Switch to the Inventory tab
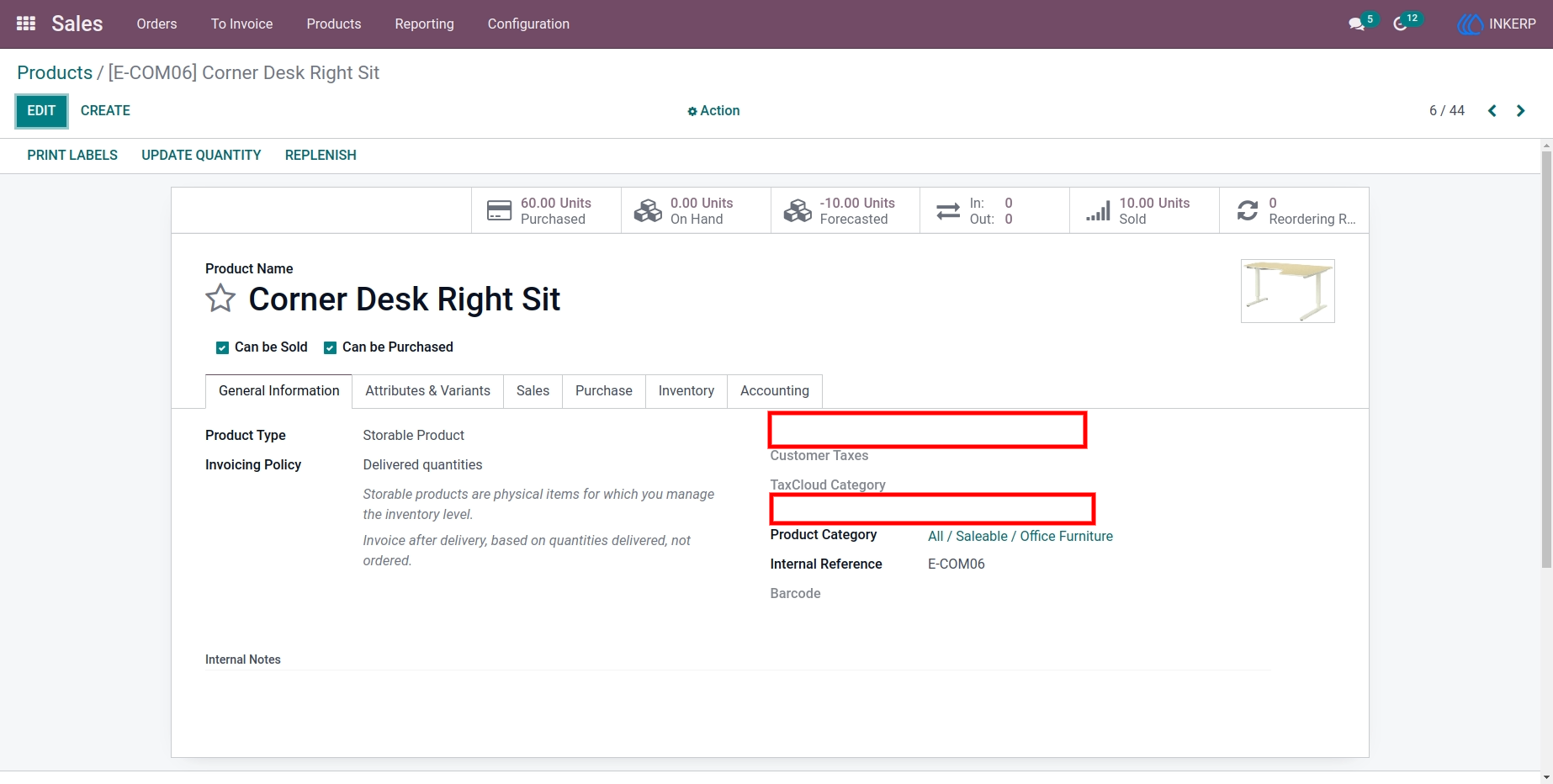This screenshot has height=784, width=1553. pos(686,391)
